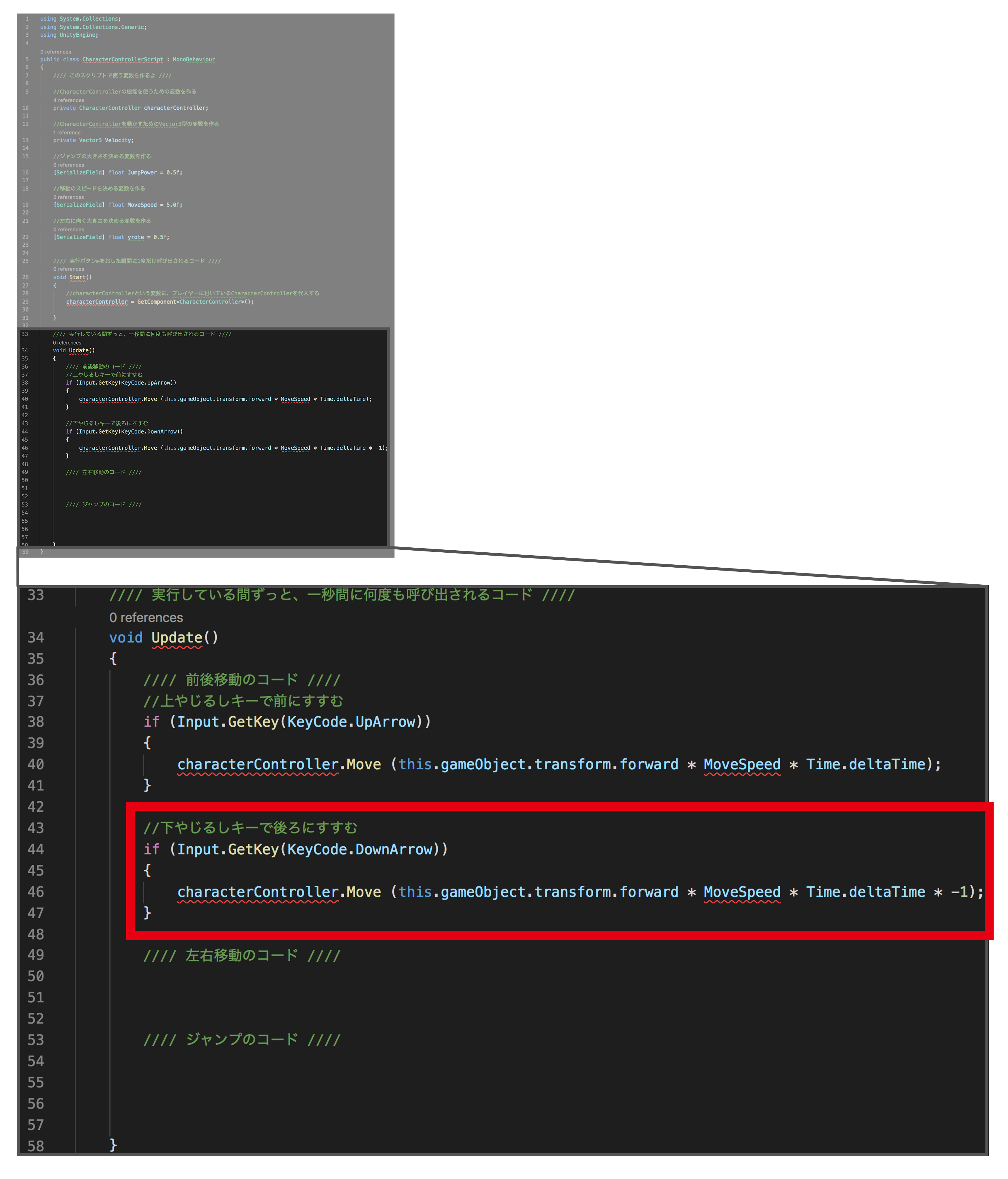The width and height of the screenshot is (1008, 1179).
Task: Click '1 reference' lens above Velocity variable
Action: point(67,132)
